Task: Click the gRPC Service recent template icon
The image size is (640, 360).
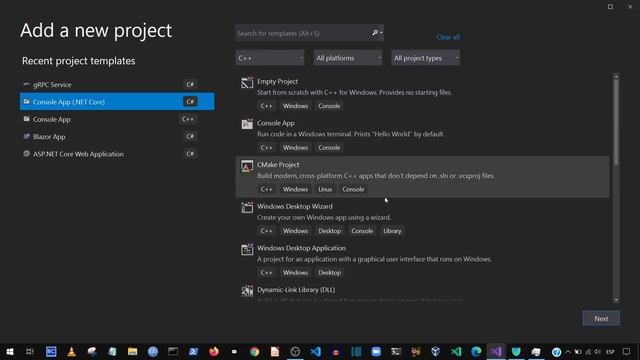Action: pos(27,84)
